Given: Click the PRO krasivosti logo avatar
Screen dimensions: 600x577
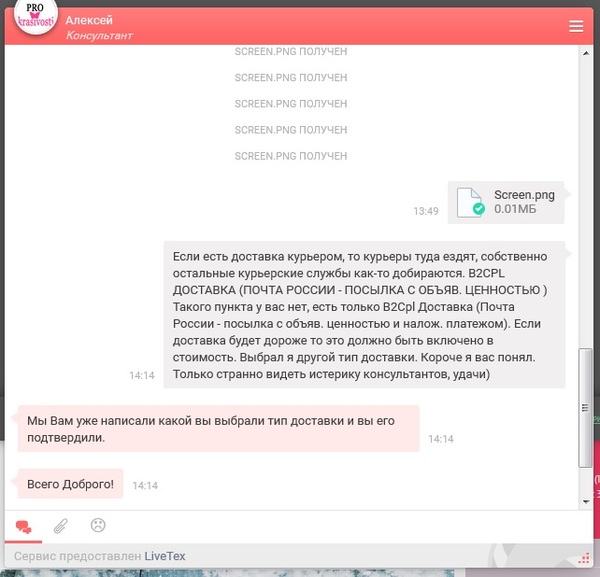Looking at the screenshot, I should click(36, 15).
